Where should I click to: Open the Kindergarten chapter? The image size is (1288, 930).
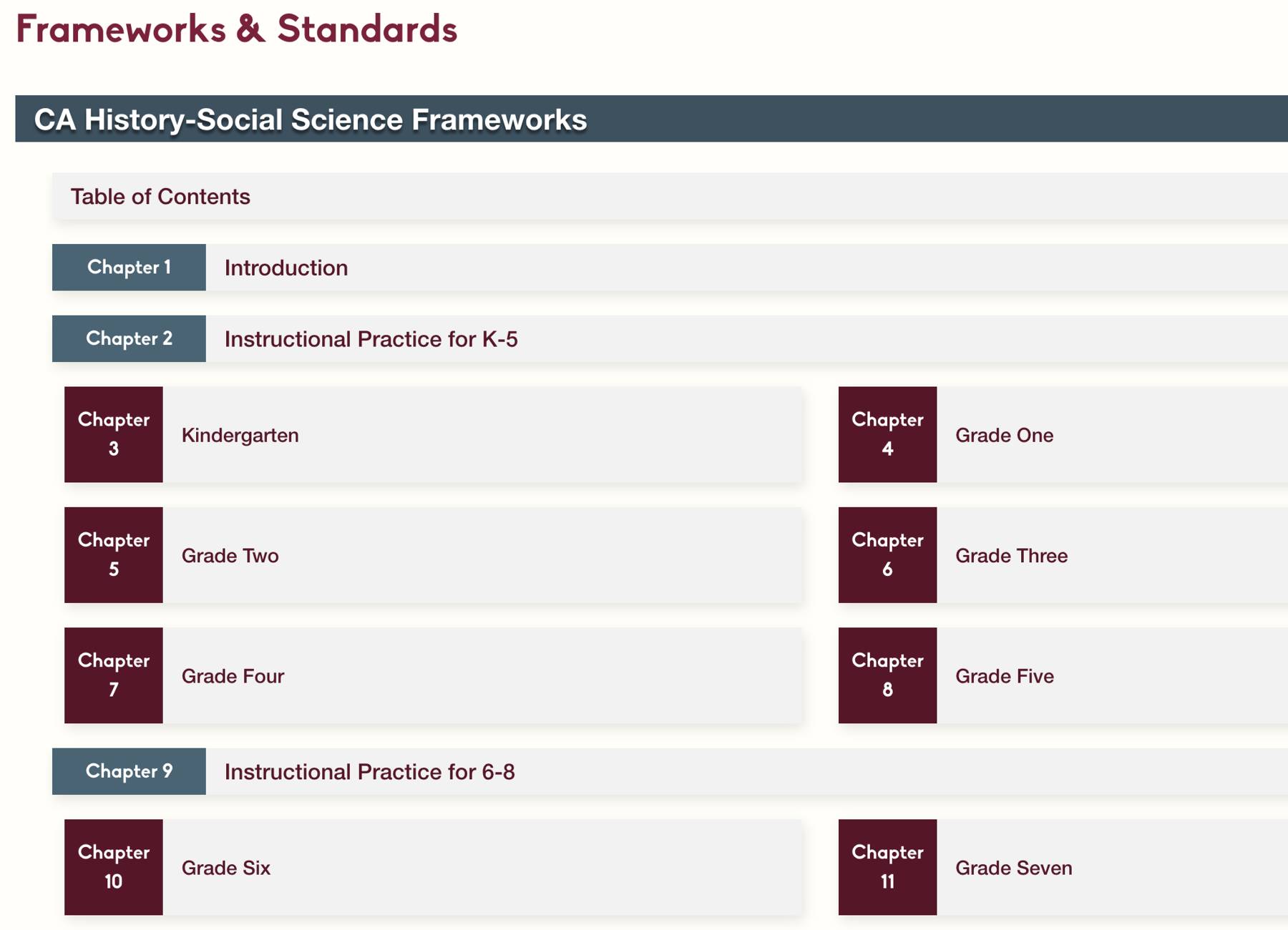pos(240,435)
